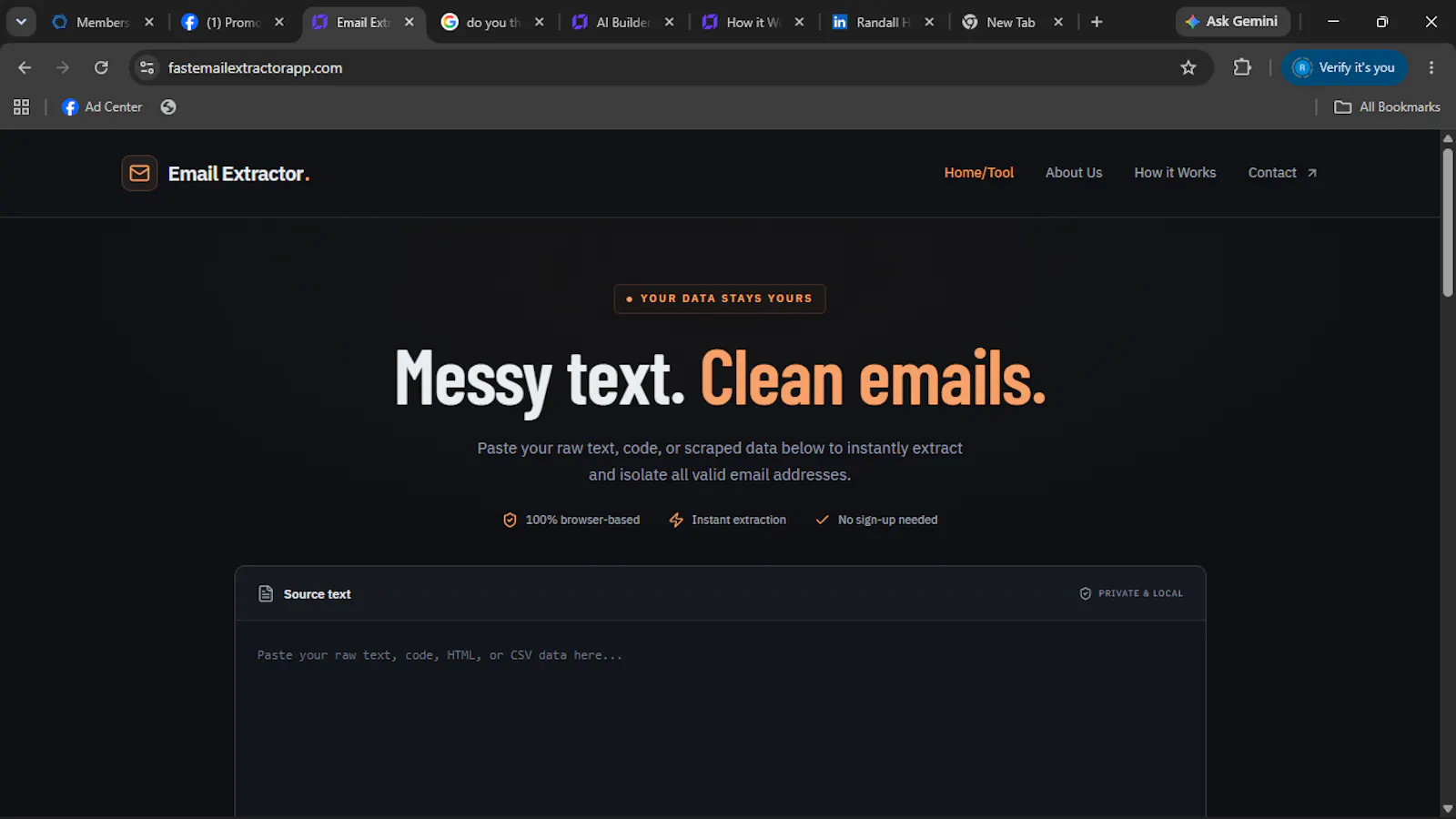Open the Chrome three-dot menu
Viewport: 1456px width, 819px height.
tap(1431, 67)
